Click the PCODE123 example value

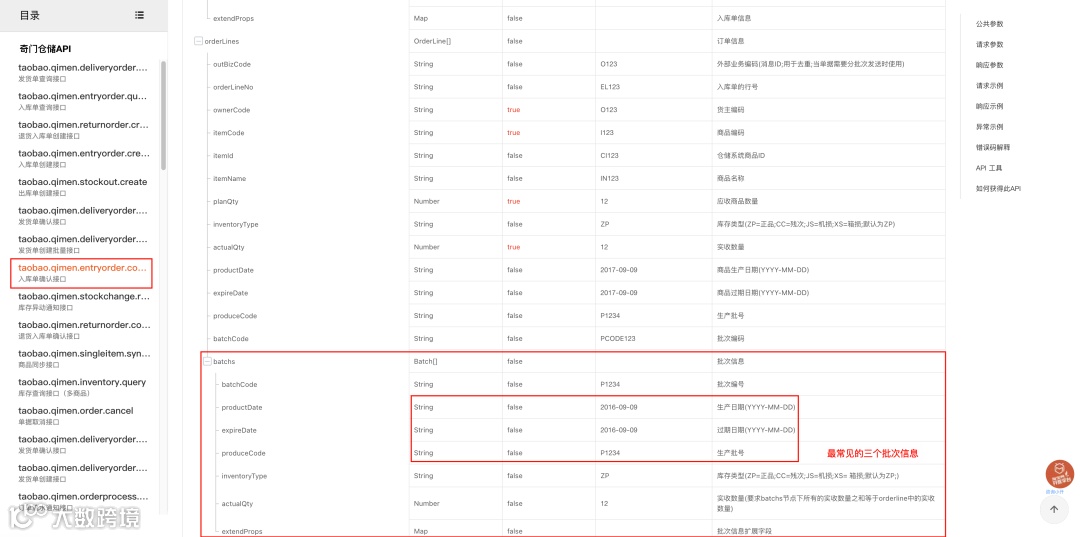coord(618,339)
